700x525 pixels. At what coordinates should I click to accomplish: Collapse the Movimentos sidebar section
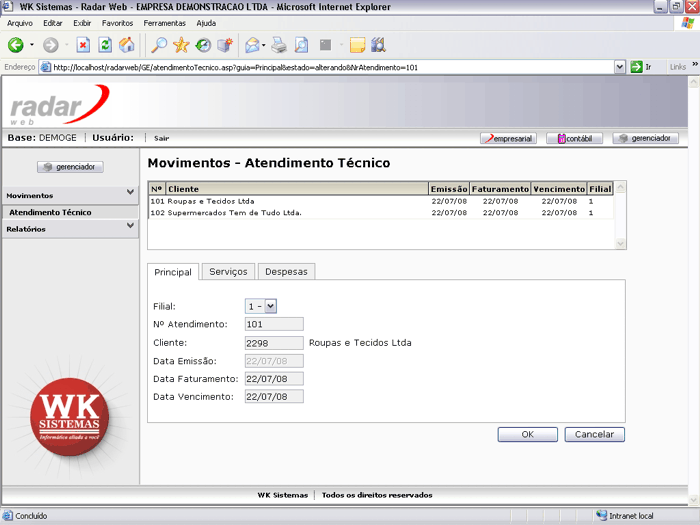(130, 193)
